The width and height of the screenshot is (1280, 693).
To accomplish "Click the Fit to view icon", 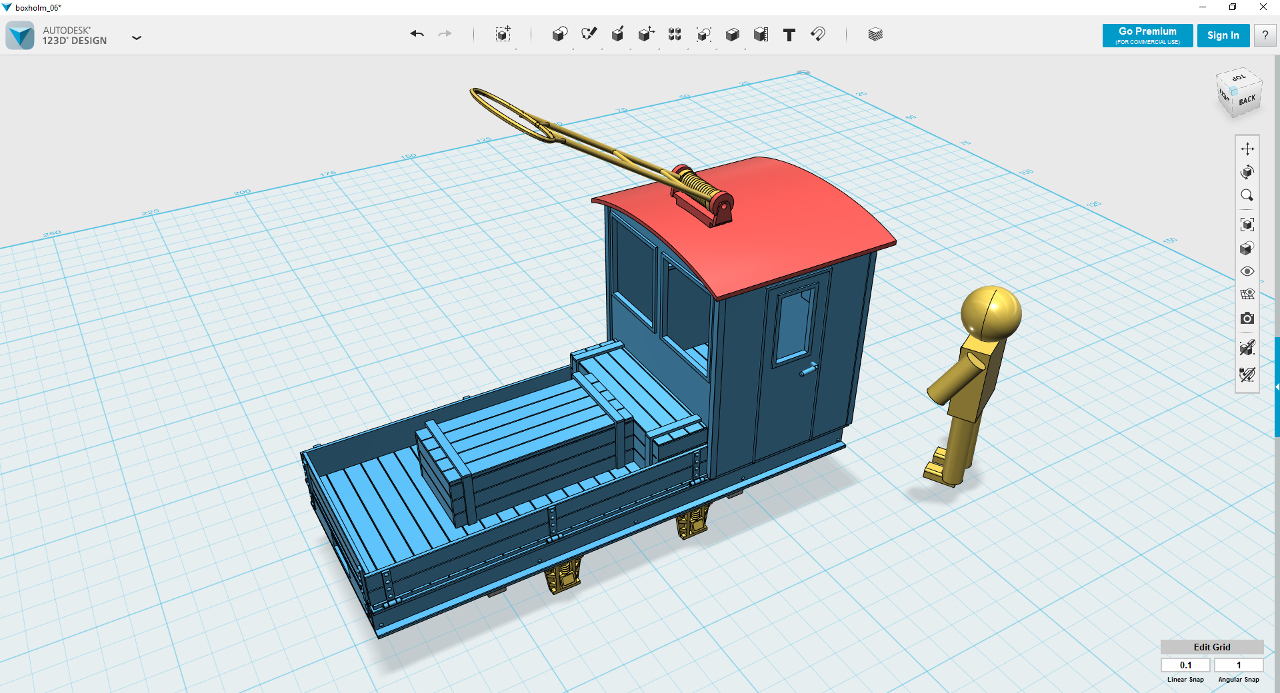I will [x=1247, y=224].
